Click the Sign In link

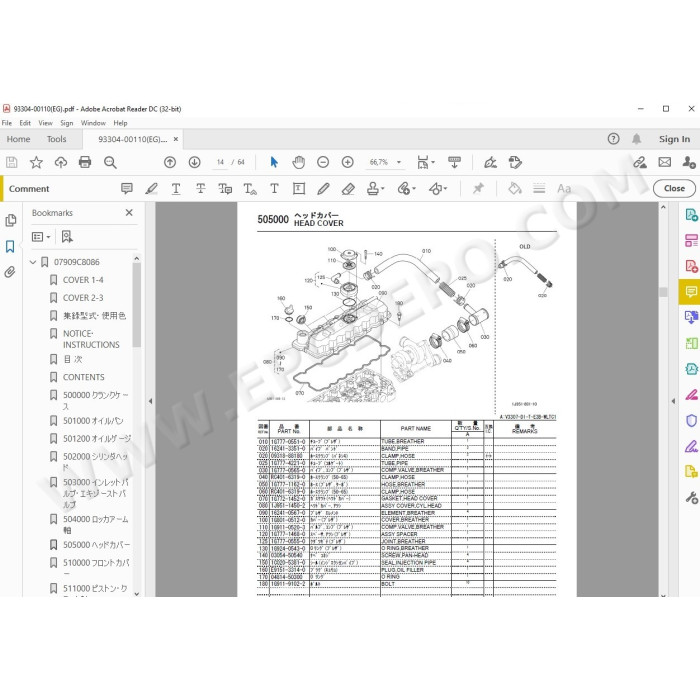(x=674, y=139)
